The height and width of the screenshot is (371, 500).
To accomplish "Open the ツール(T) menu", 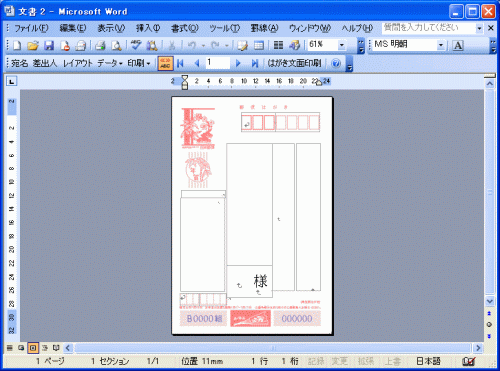I will point(224,28).
